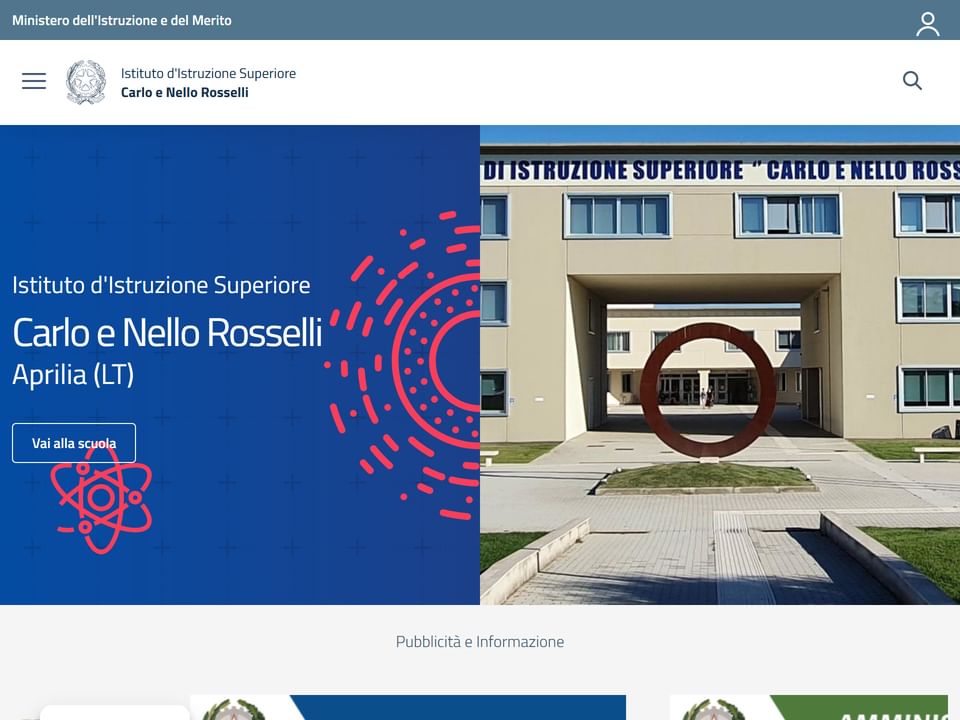Open the green banner card at bottom
This screenshot has width=960, height=720.
(809, 708)
